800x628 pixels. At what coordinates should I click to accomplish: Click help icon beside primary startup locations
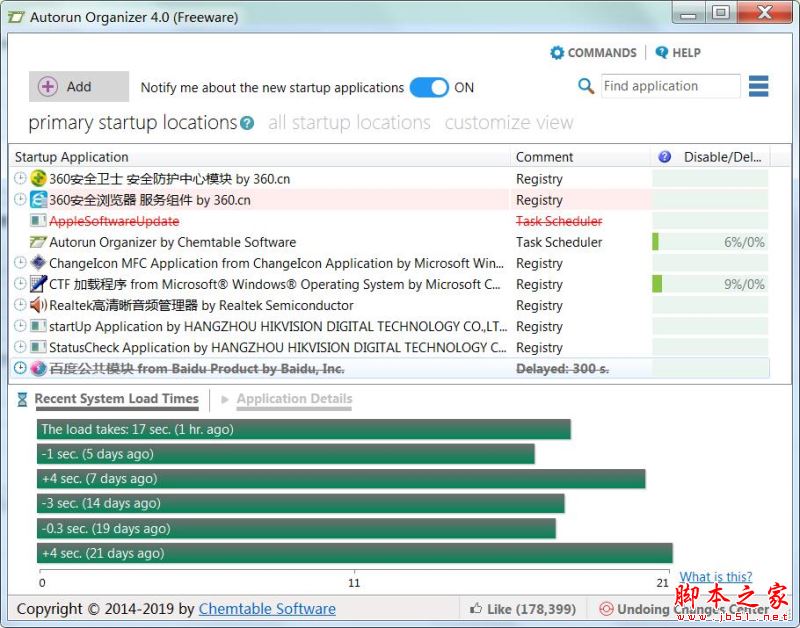pos(247,123)
